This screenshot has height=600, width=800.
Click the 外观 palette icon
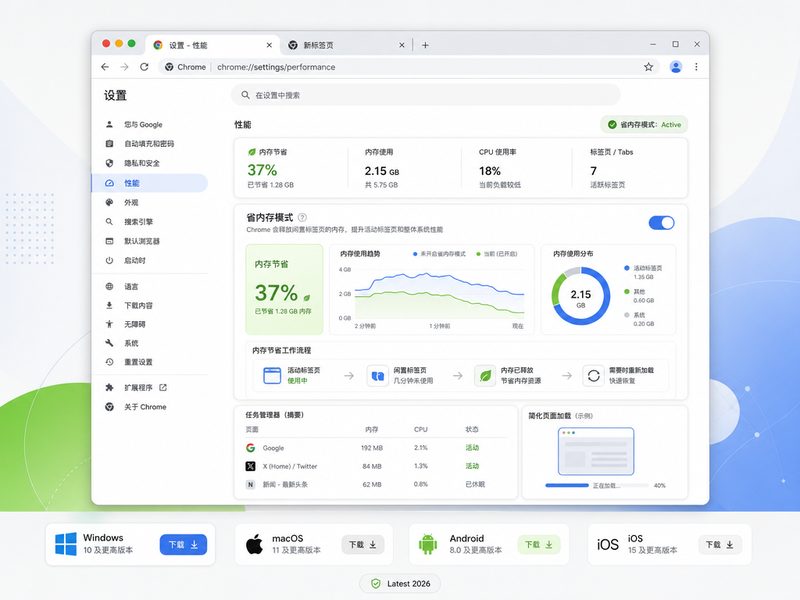pos(109,203)
